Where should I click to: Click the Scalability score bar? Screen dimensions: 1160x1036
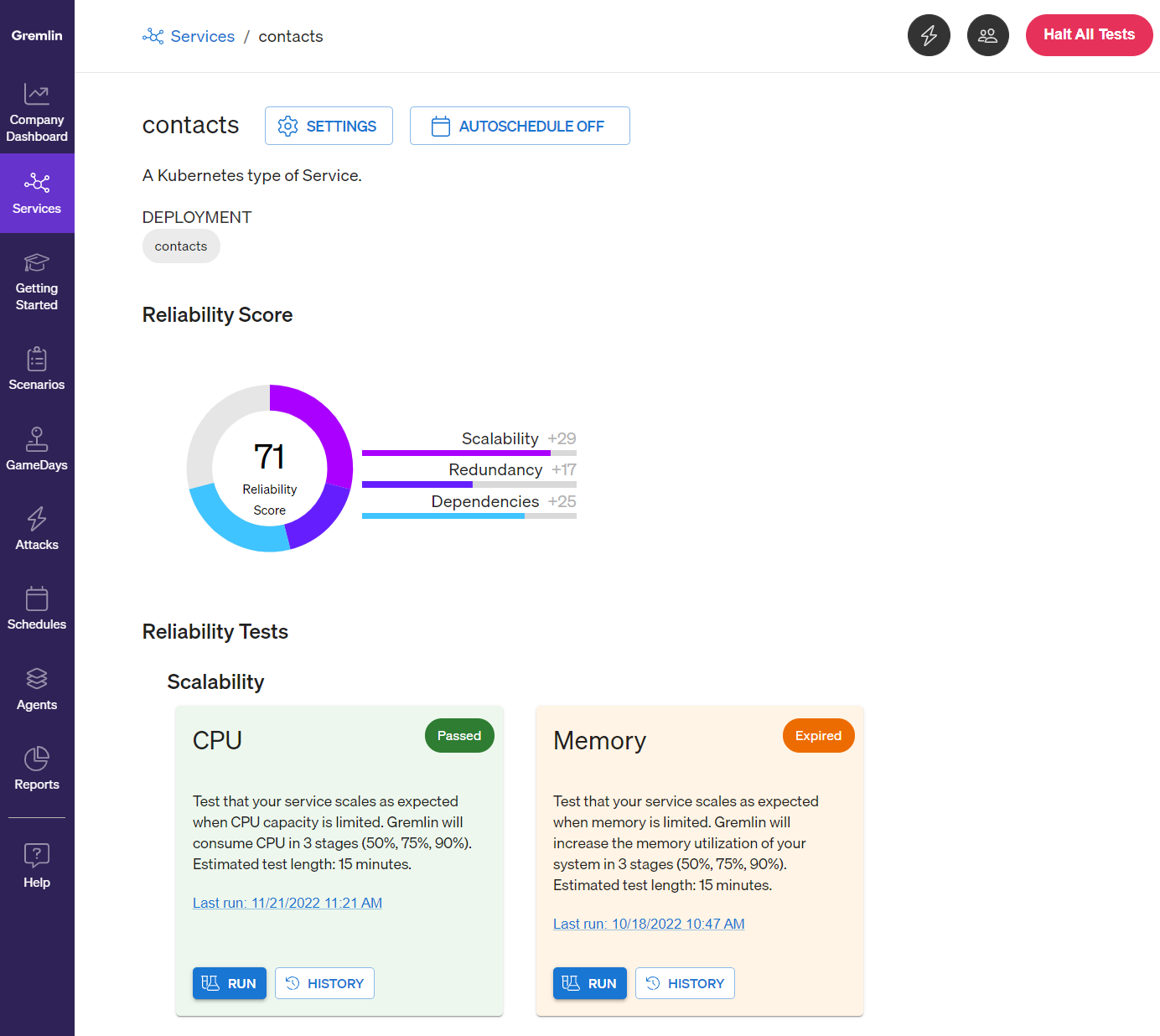click(469, 453)
